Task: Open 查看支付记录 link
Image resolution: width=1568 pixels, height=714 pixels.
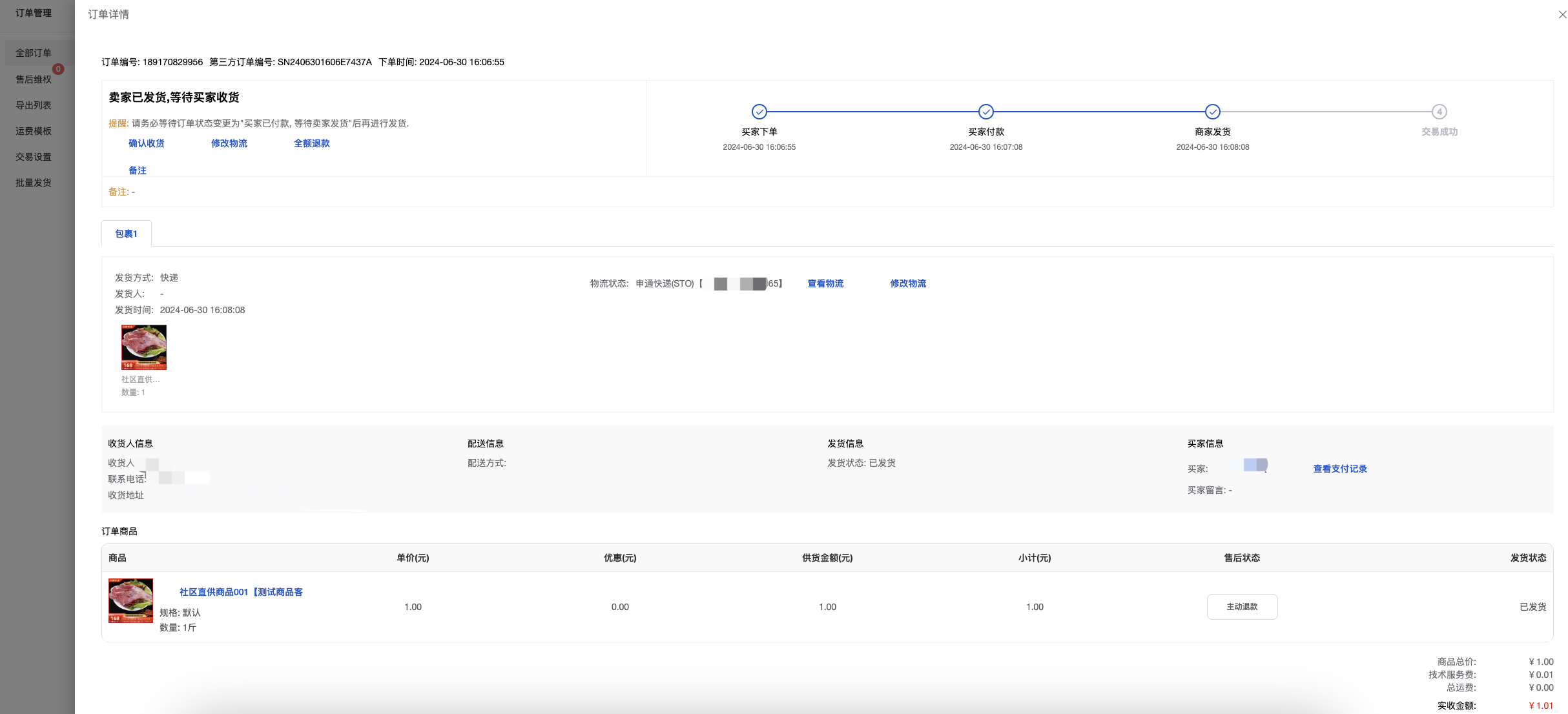Action: click(1340, 469)
